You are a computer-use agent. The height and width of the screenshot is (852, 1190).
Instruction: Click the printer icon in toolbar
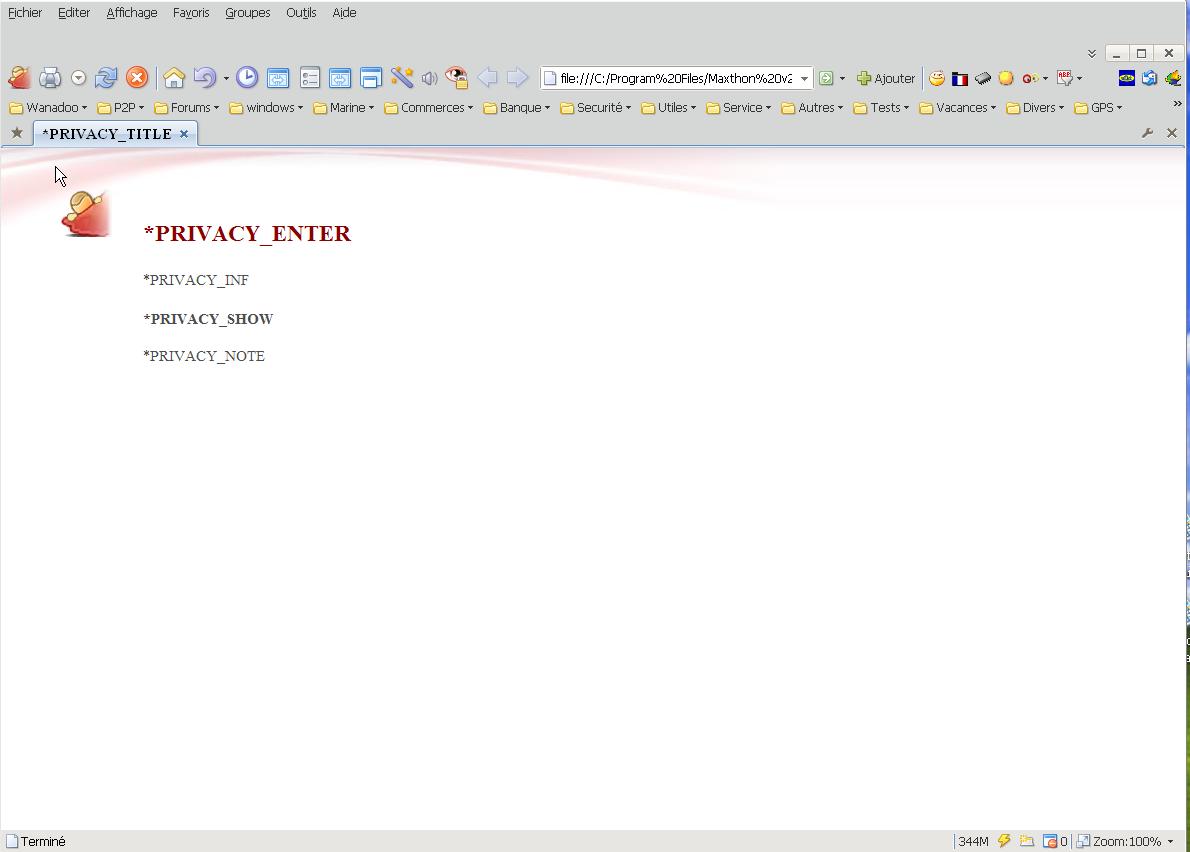coord(49,77)
